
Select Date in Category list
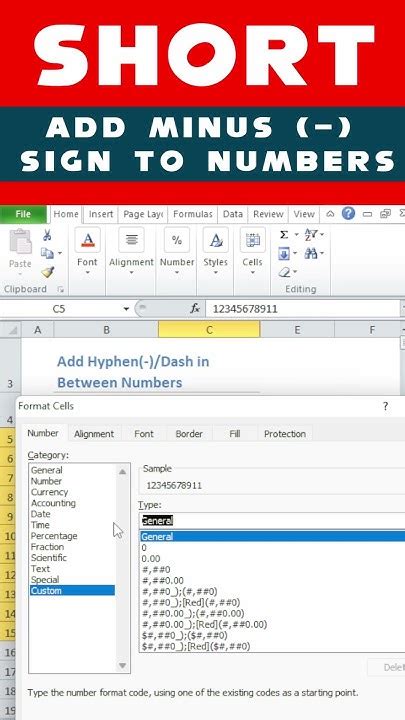point(40,514)
